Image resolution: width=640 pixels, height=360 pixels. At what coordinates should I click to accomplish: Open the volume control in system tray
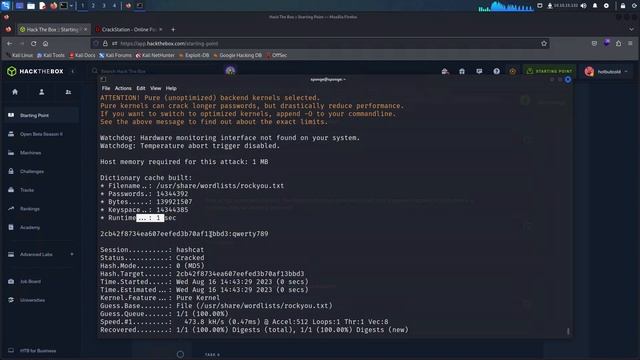point(584,6)
